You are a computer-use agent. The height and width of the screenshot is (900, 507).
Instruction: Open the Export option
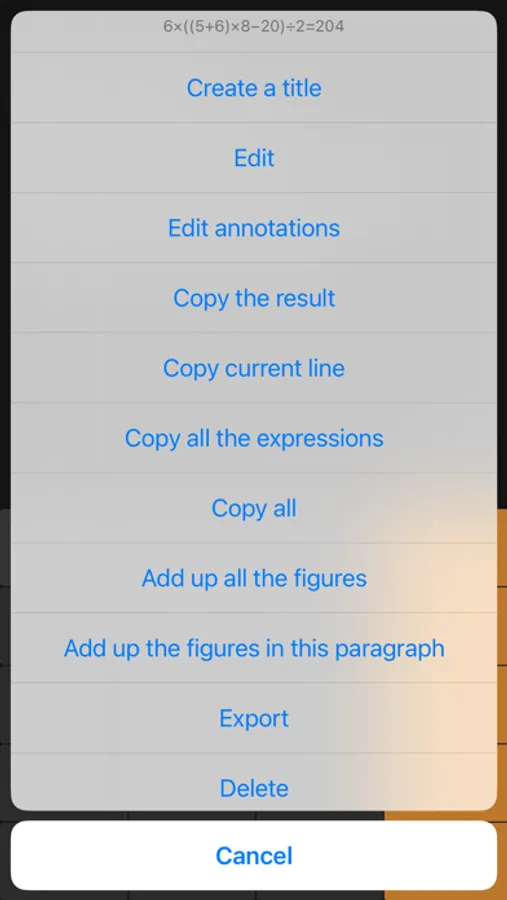254,718
